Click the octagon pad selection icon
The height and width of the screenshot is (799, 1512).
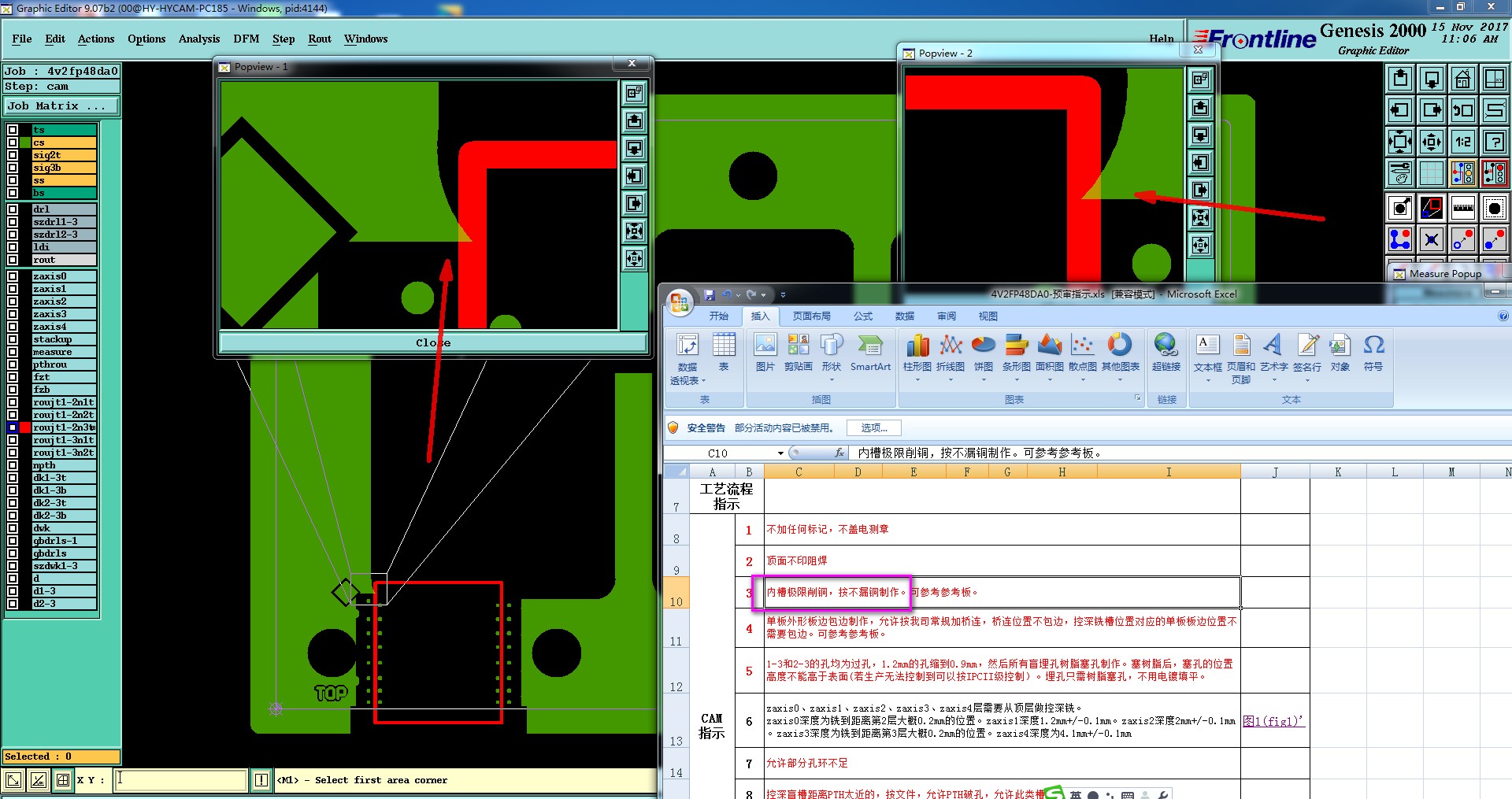tap(1494, 208)
